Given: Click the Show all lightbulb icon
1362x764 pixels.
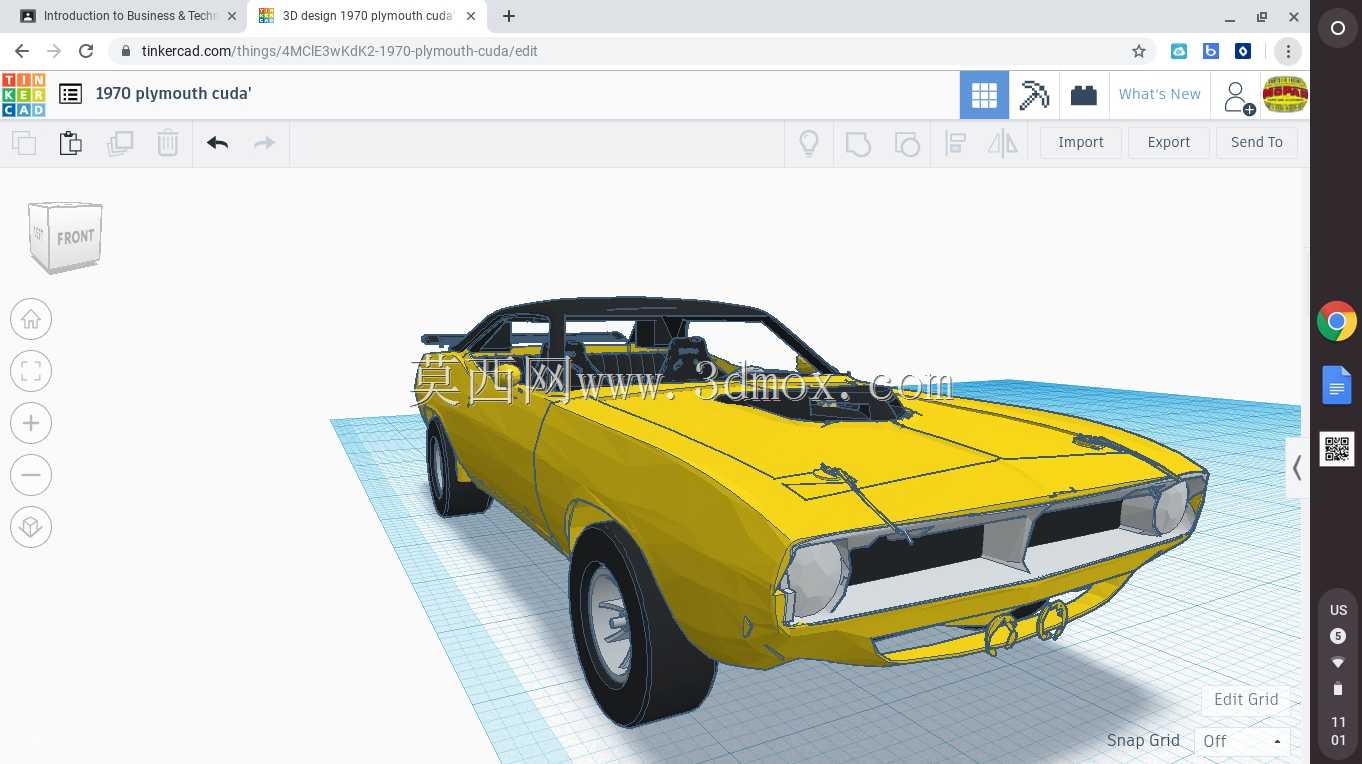Looking at the screenshot, I should tap(809, 143).
